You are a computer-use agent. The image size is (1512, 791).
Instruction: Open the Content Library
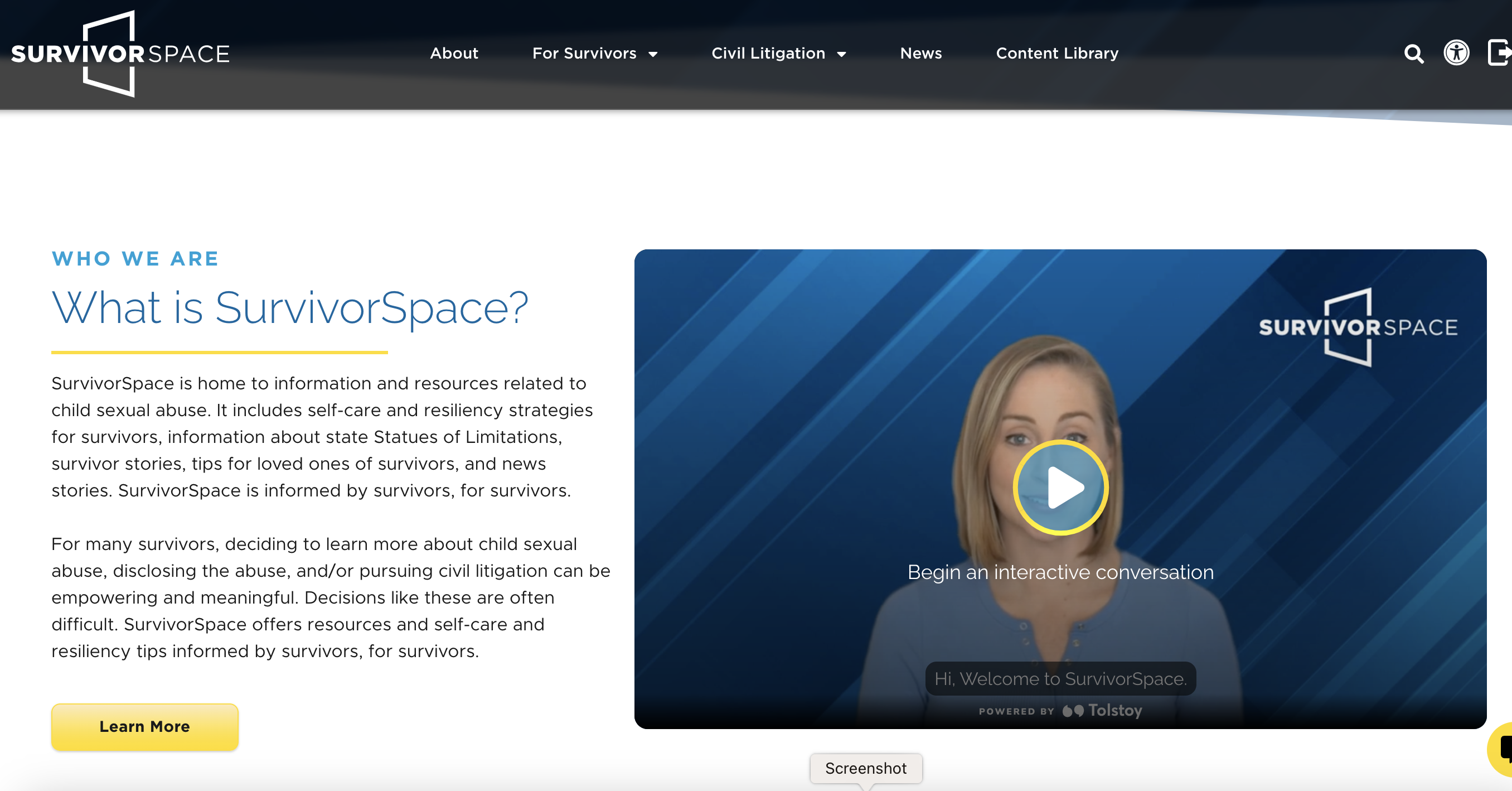[x=1057, y=54]
